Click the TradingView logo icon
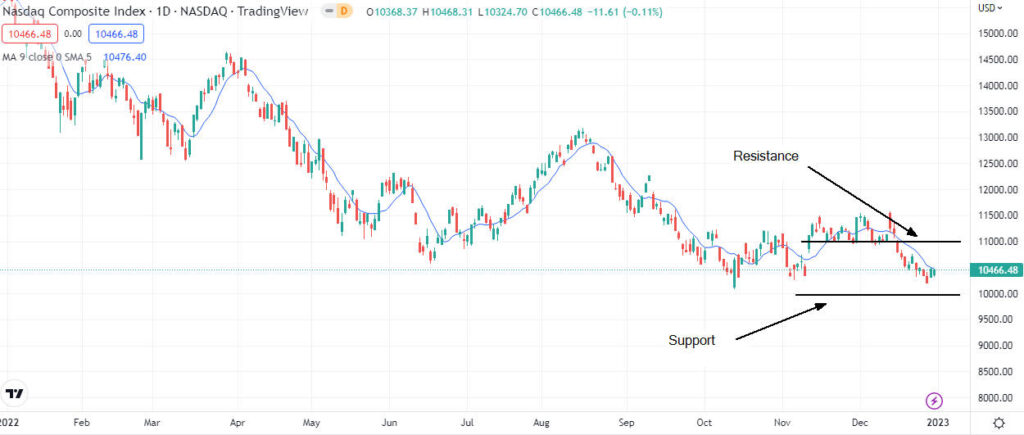1024x435 pixels. [x=14, y=394]
